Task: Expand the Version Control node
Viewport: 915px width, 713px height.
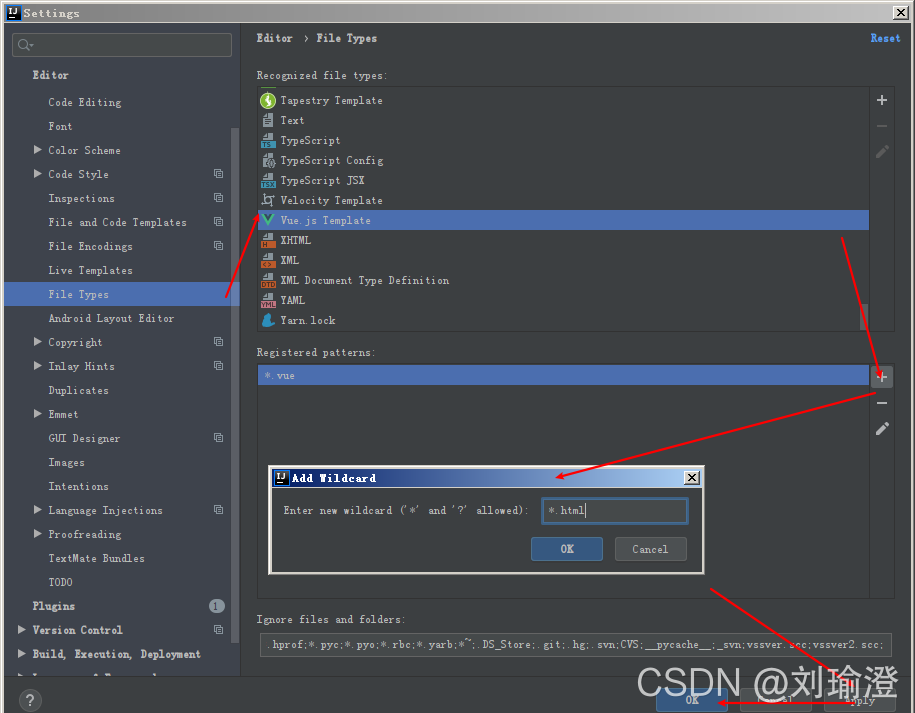Action: pyautogui.click(x=22, y=630)
